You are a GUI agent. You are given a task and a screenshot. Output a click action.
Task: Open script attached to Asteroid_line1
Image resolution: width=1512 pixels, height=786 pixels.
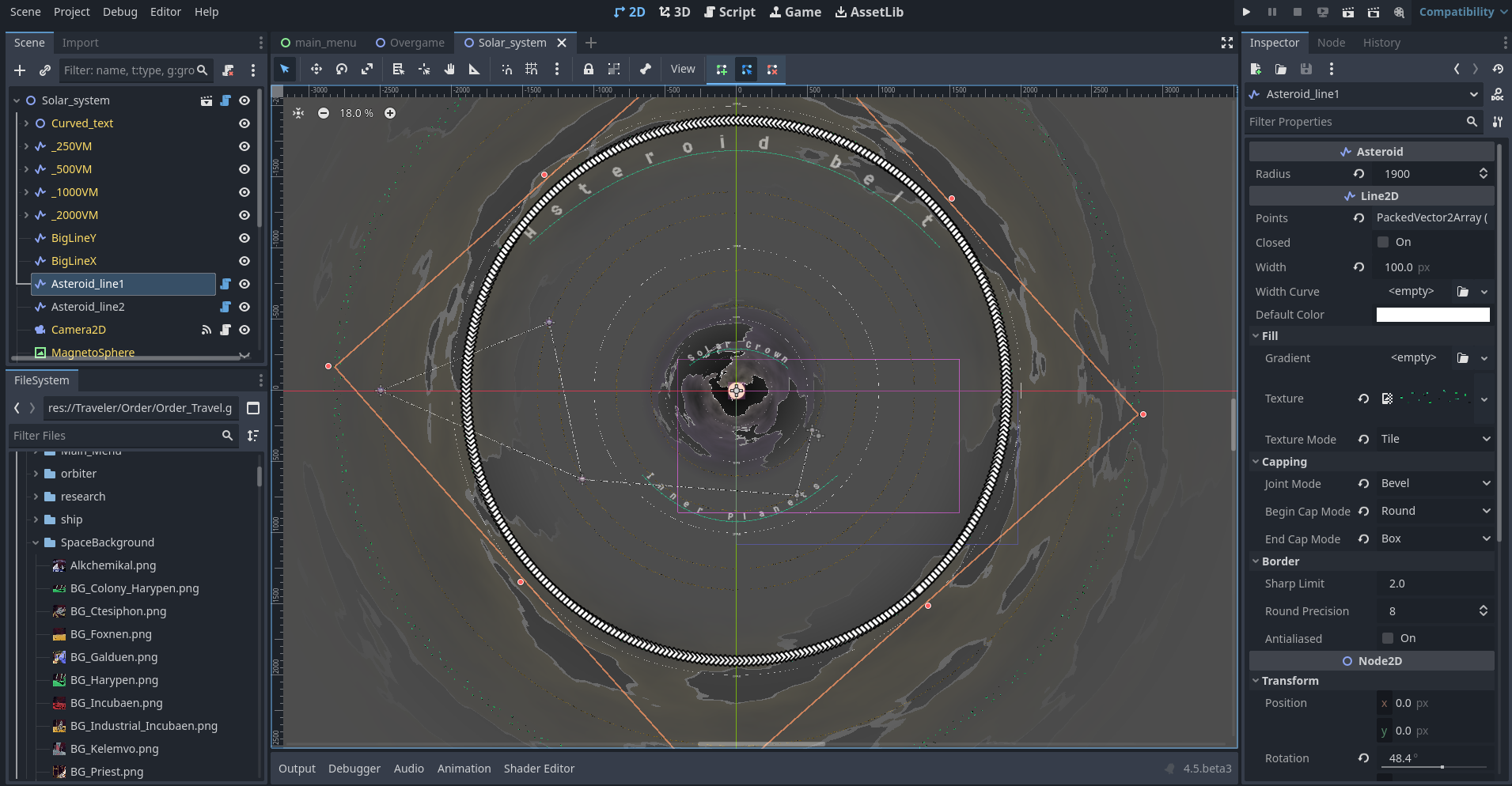[225, 284]
